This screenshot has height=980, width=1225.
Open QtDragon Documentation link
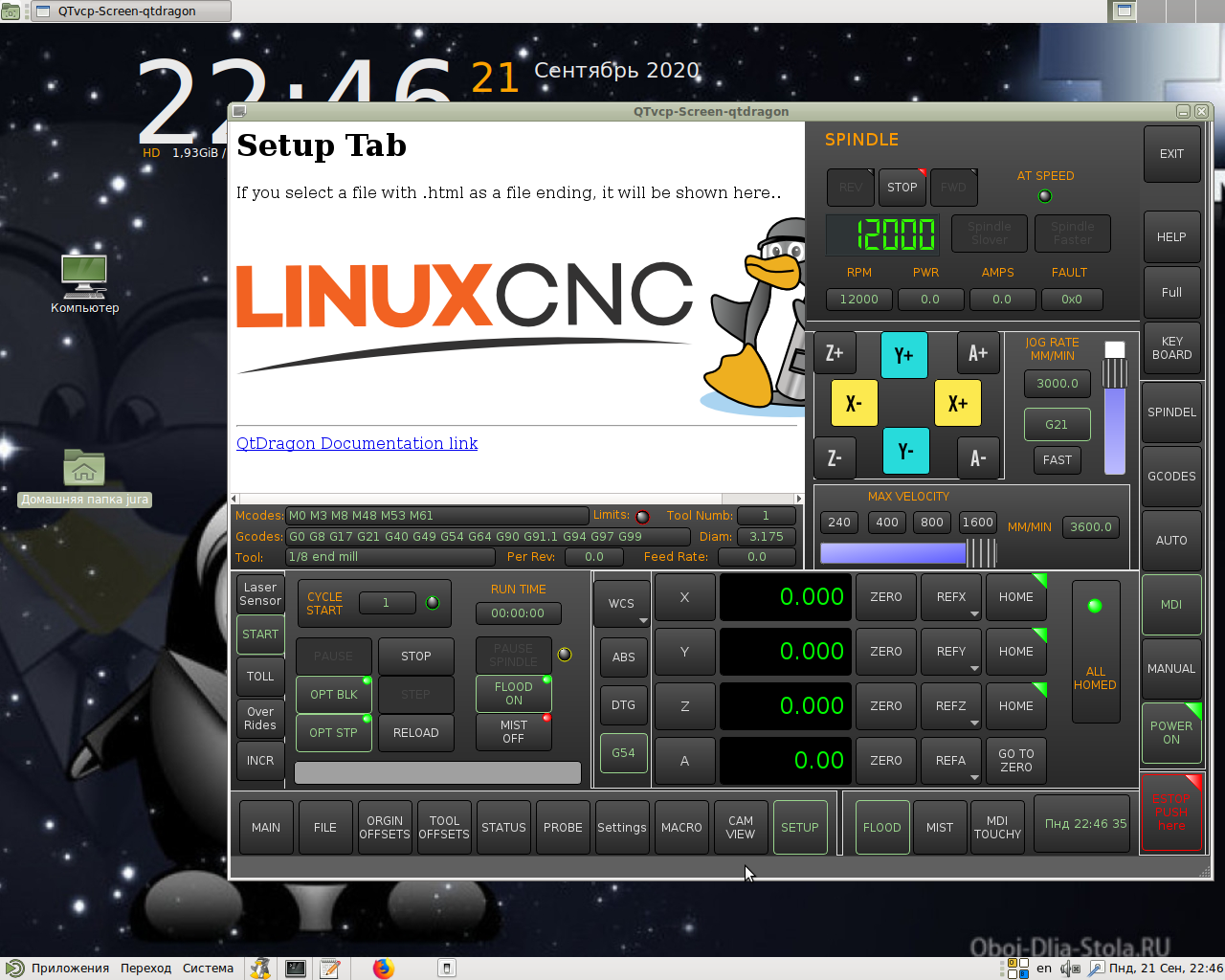coord(357,443)
